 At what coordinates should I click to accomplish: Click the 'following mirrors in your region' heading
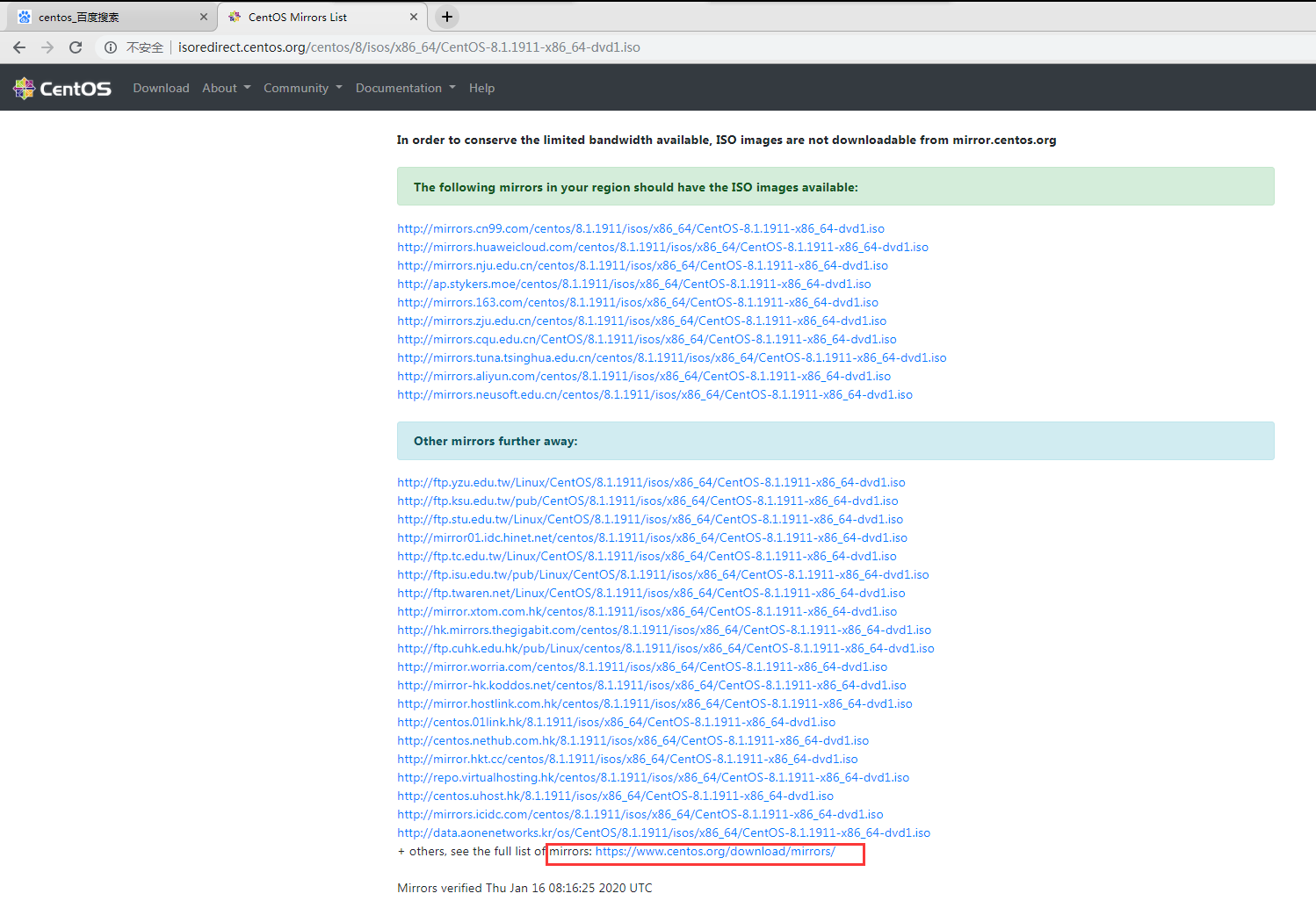(636, 187)
